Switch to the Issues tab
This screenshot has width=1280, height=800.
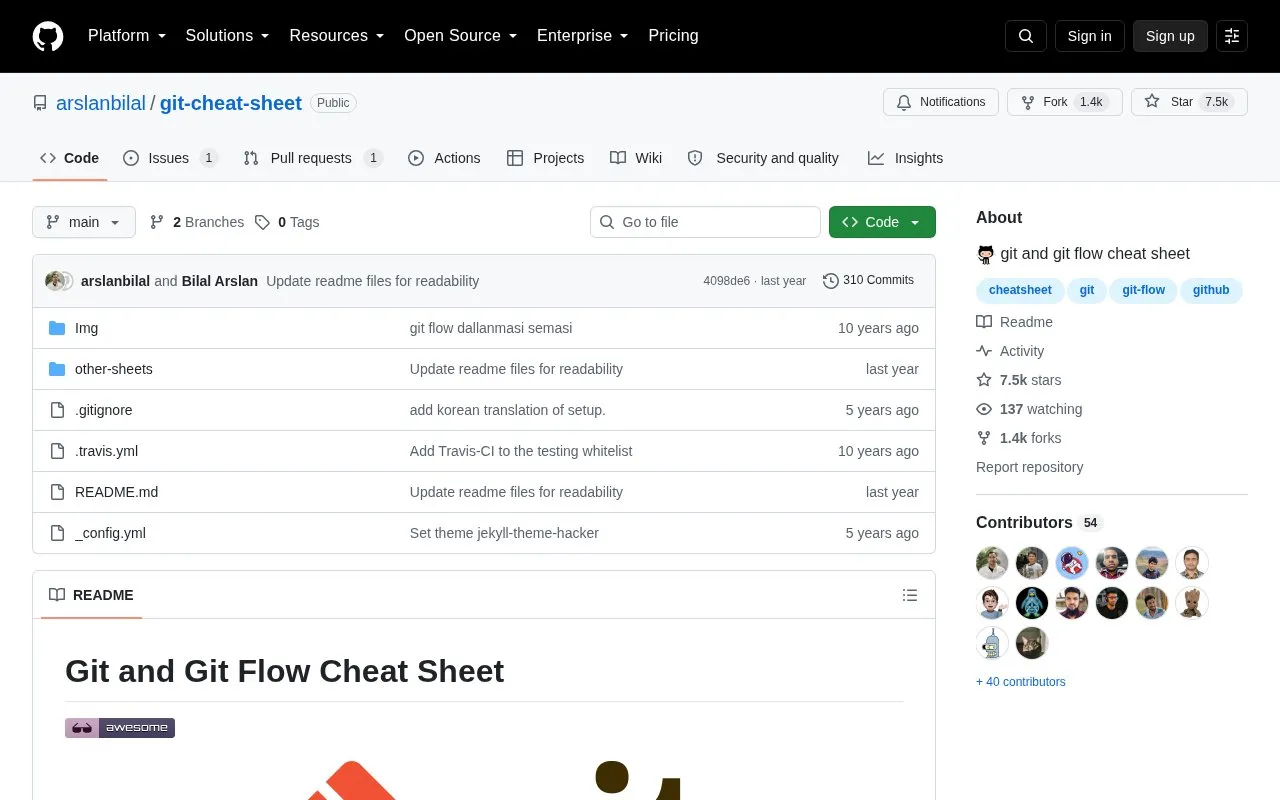(170, 158)
